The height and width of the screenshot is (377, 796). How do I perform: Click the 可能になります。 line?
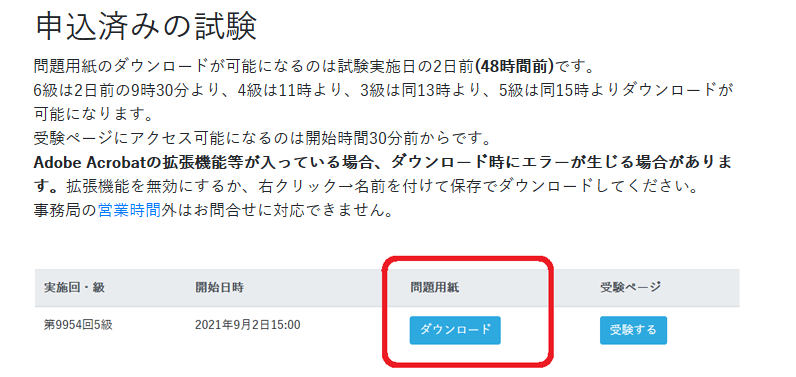[x=93, y=114]
